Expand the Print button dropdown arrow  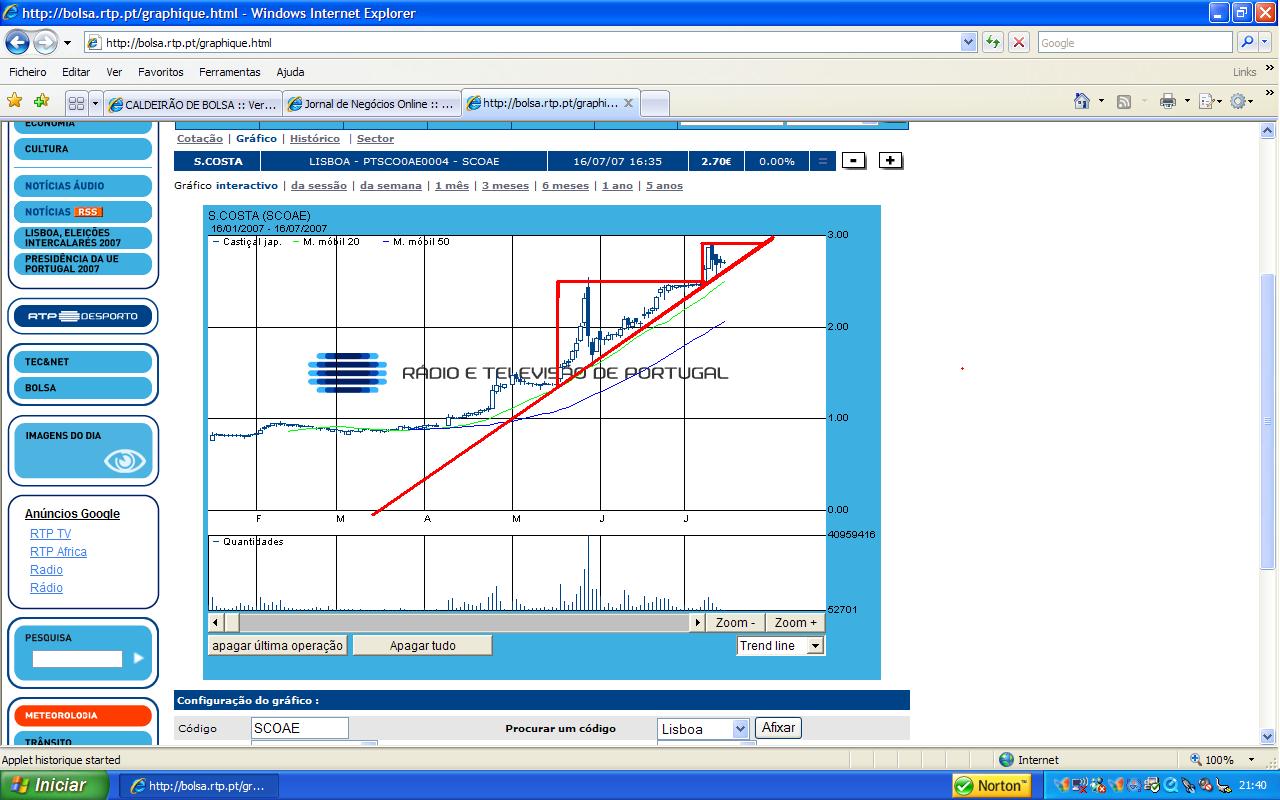pos(1186,101)
